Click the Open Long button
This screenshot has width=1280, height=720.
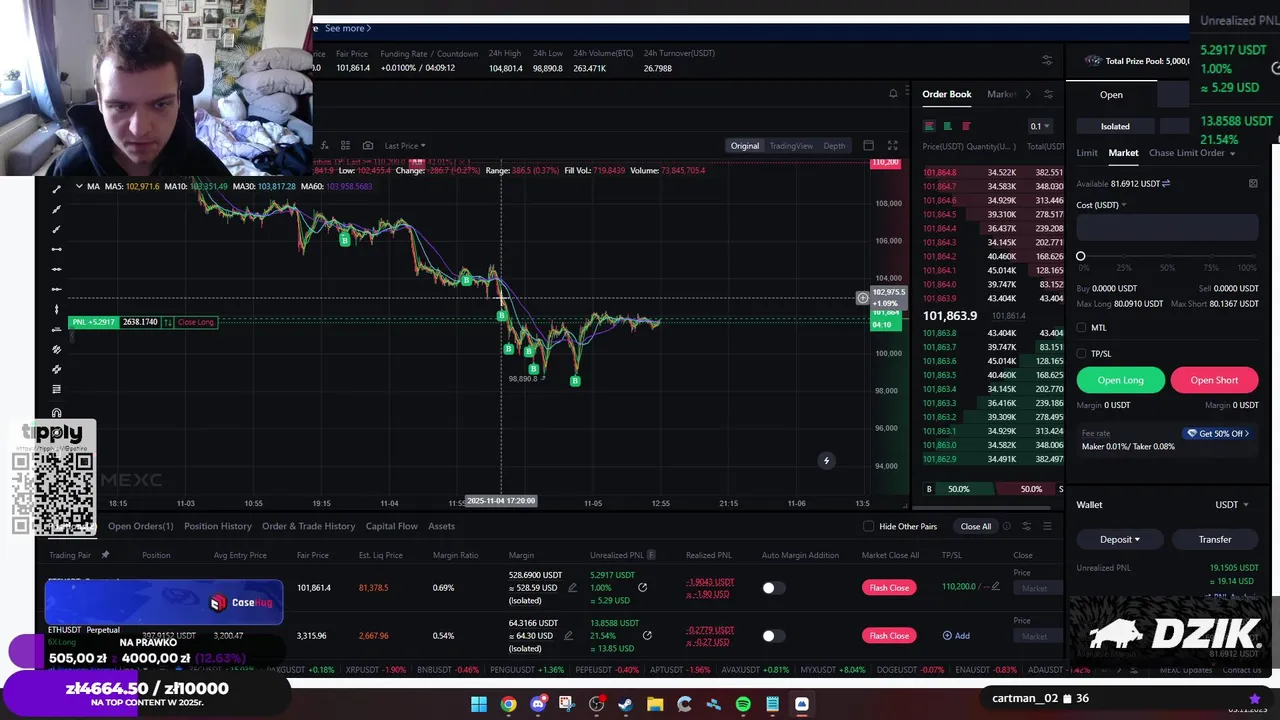pyautogui.click(x=1120, y=380)
